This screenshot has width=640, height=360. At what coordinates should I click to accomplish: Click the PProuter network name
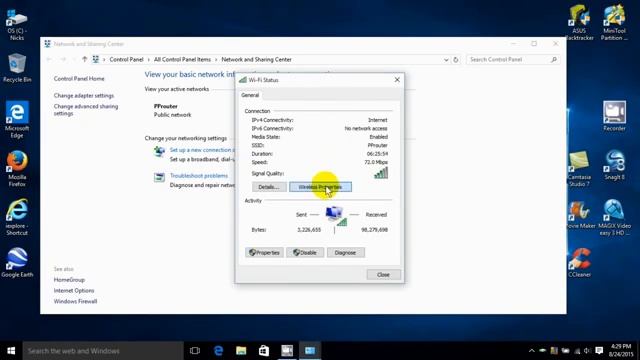click(x=165, y=106)
